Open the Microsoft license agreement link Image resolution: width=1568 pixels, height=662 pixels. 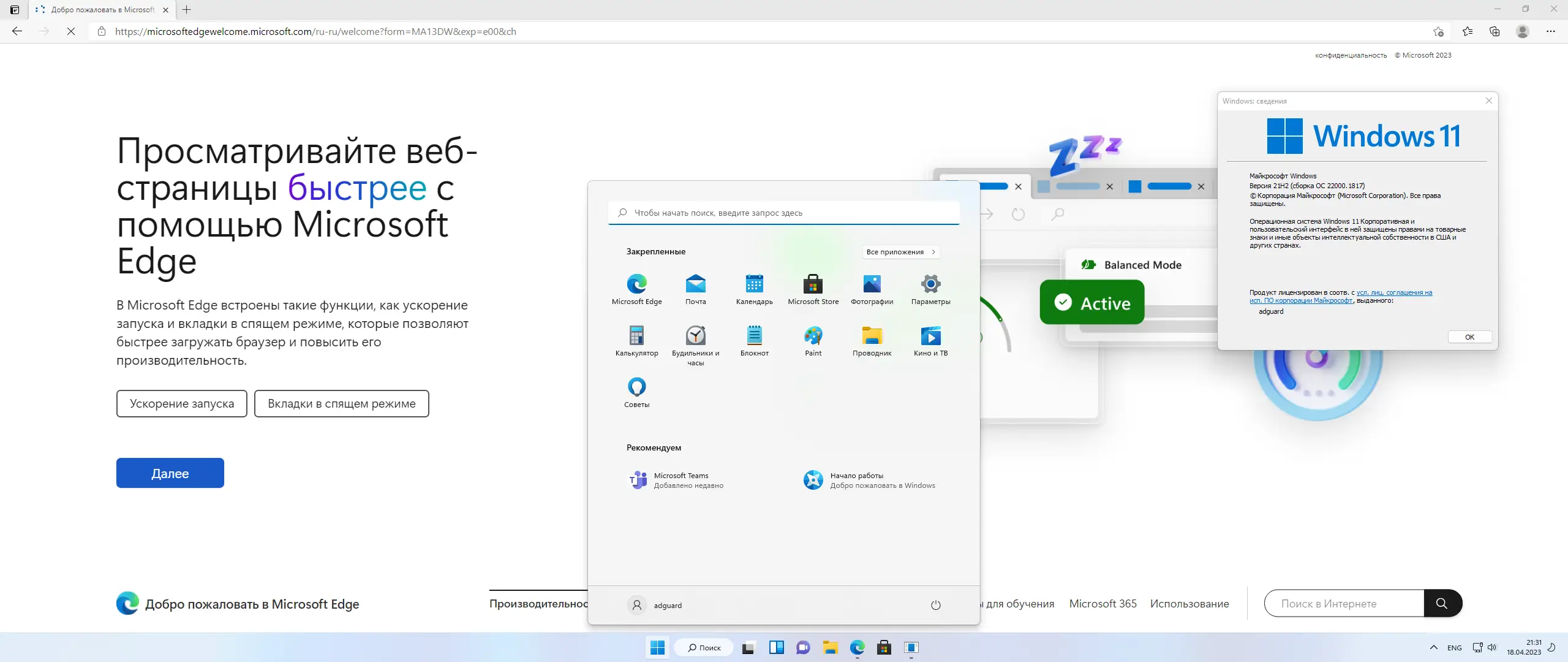[x=1393, y=293]
